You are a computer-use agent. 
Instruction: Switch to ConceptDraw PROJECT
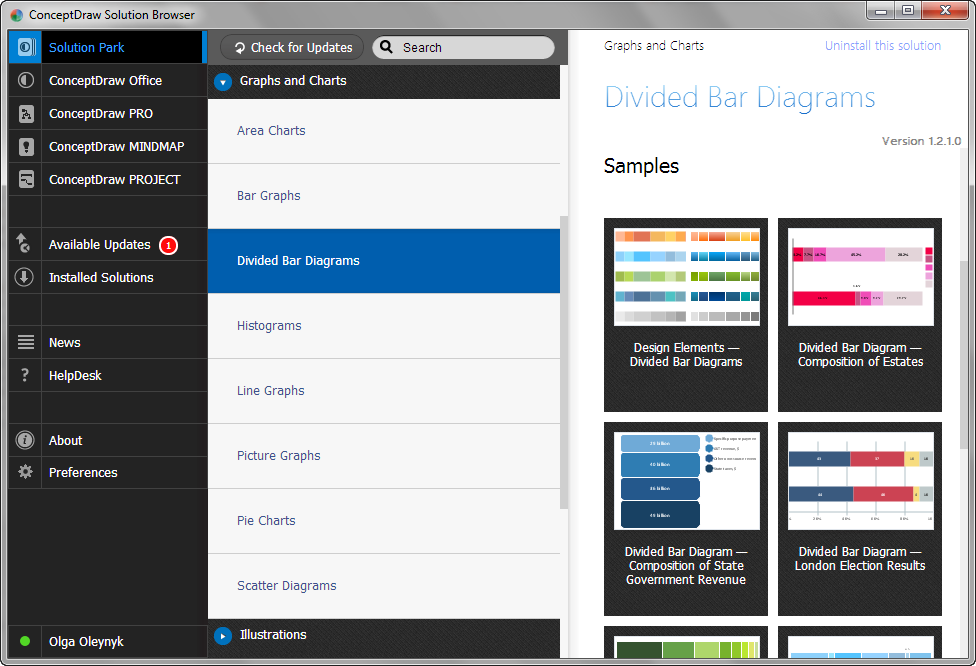(108, 179)
